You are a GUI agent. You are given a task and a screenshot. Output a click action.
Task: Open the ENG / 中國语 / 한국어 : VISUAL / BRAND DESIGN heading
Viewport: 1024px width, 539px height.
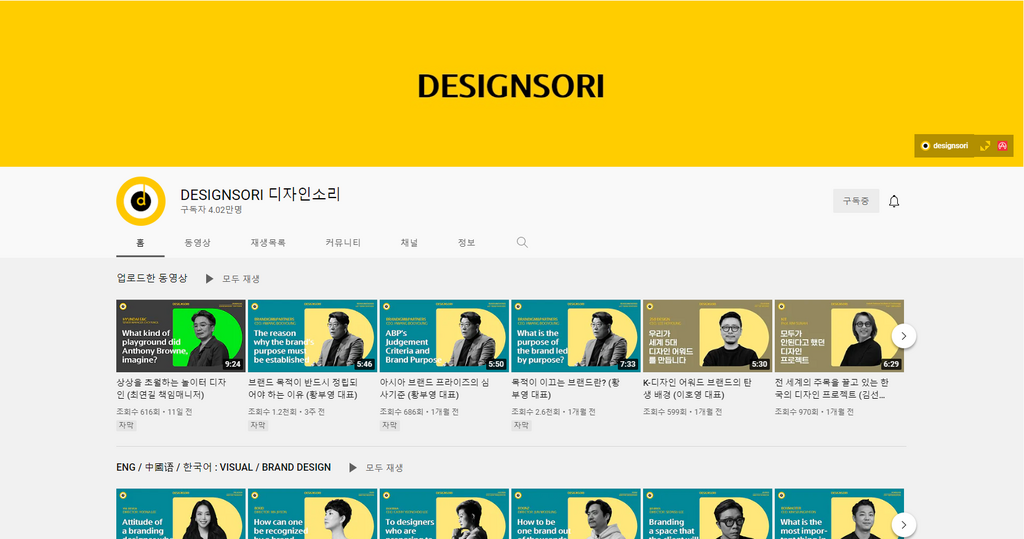[223, 467]
